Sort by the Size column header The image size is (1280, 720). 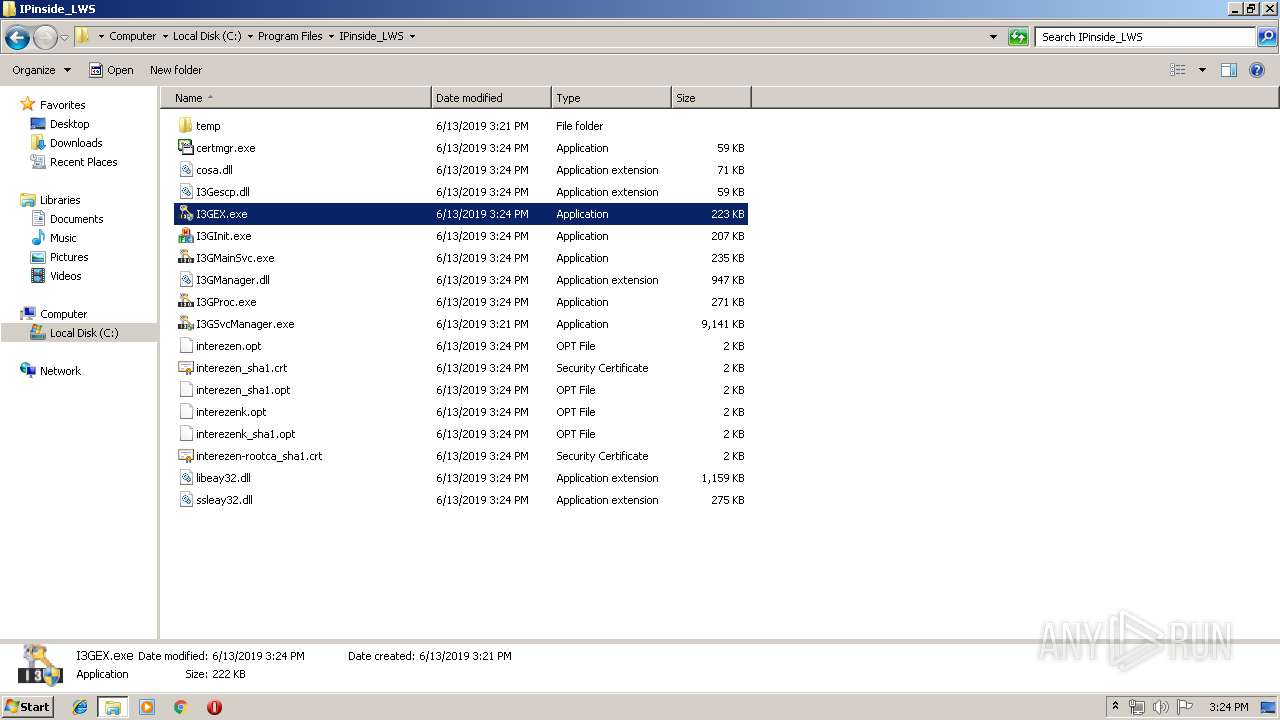click(x=711, y=98)
